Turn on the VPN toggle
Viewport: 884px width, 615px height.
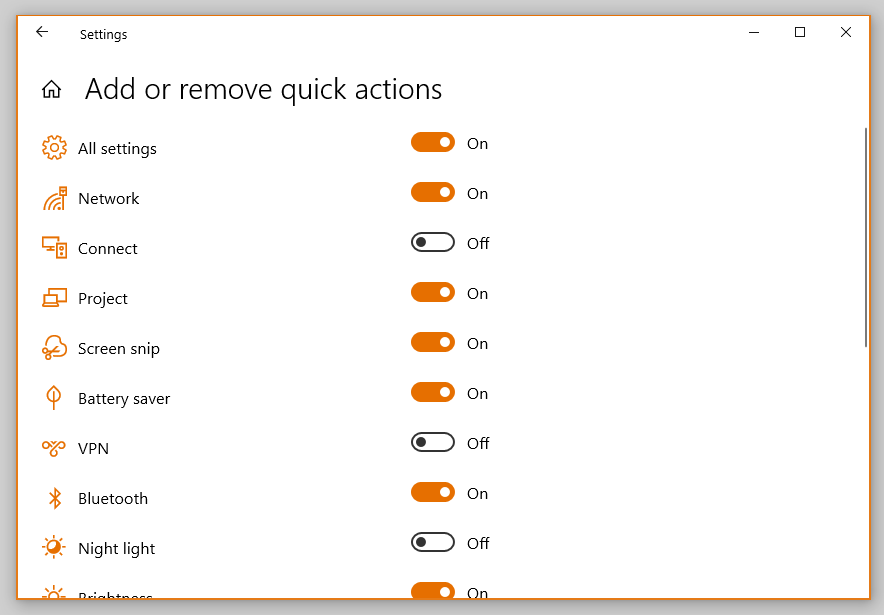[x=433, y=443]
